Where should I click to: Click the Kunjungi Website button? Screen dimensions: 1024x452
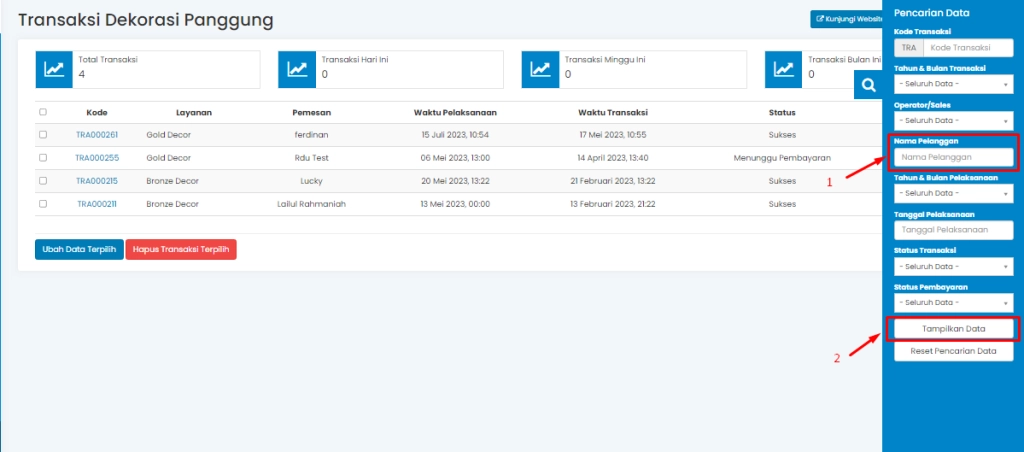click(848, 19)
